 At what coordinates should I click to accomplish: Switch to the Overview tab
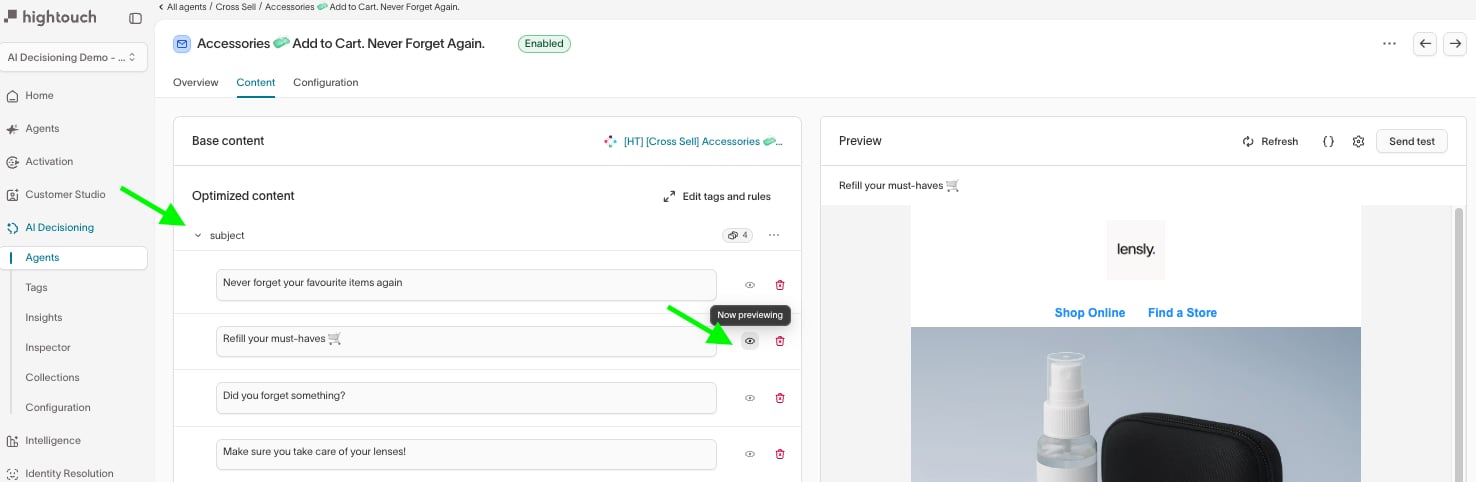pyautogui.click(x=196, y=82)
